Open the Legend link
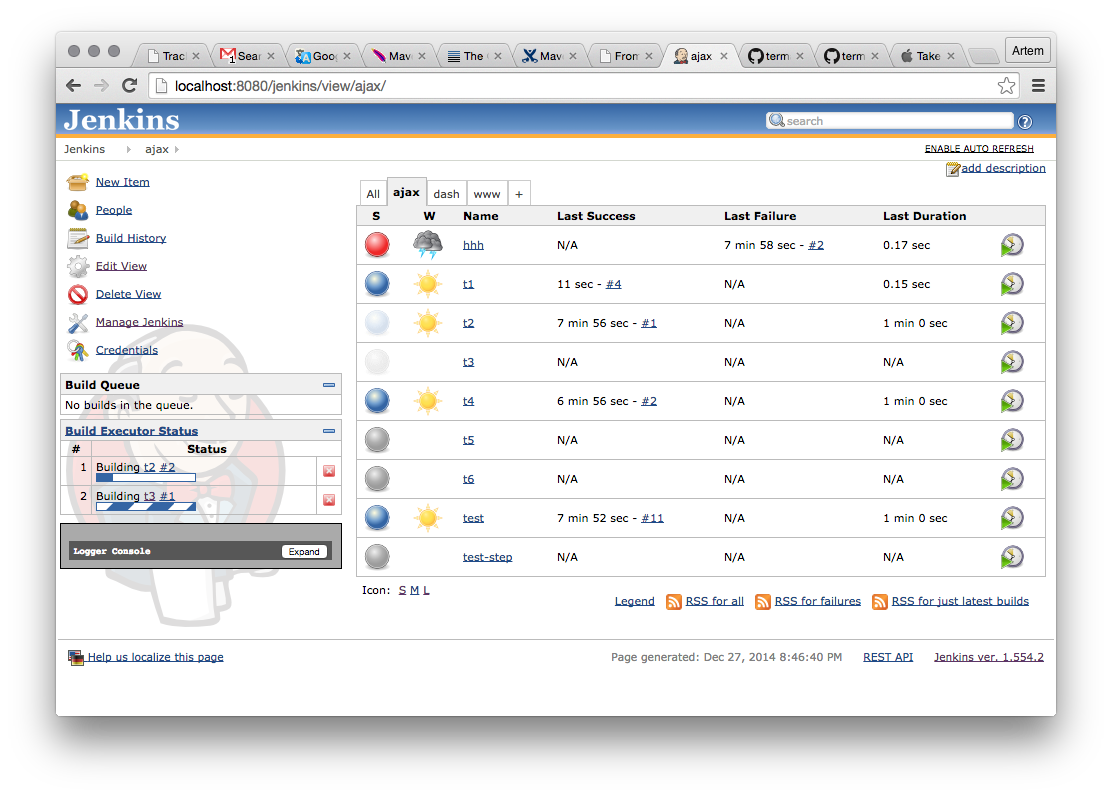Image resolution: width=1112 pixels, height=796 pixels. [635, 602]
